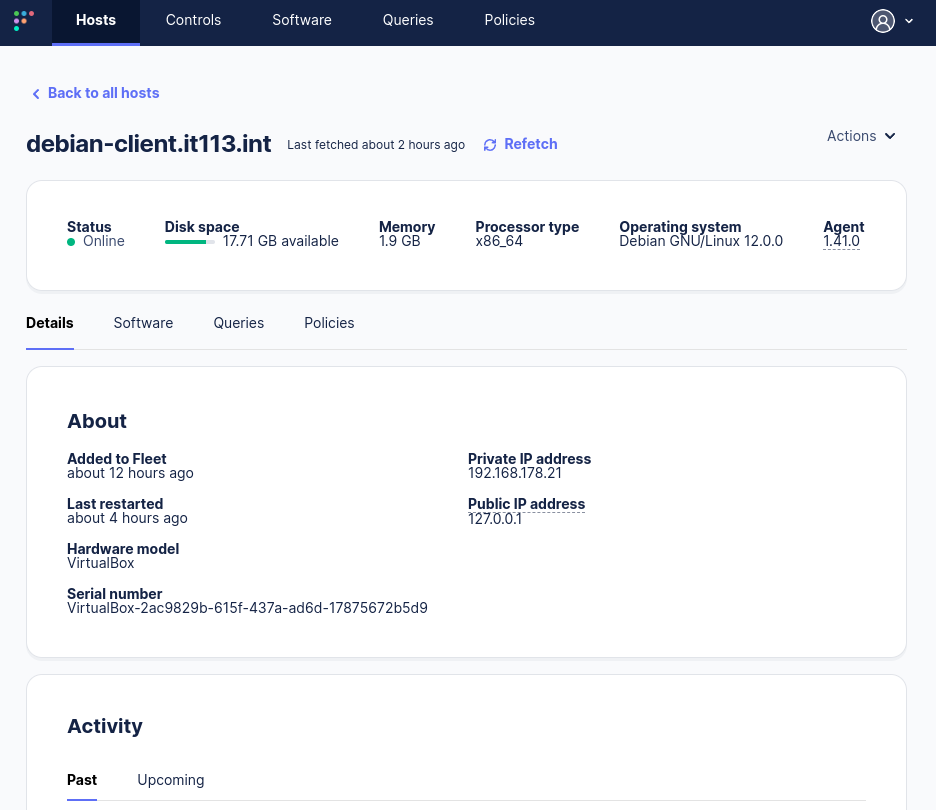Click the agent version 1.41.0
Viewport: 936px width, 810px height.
coord(841,241)
